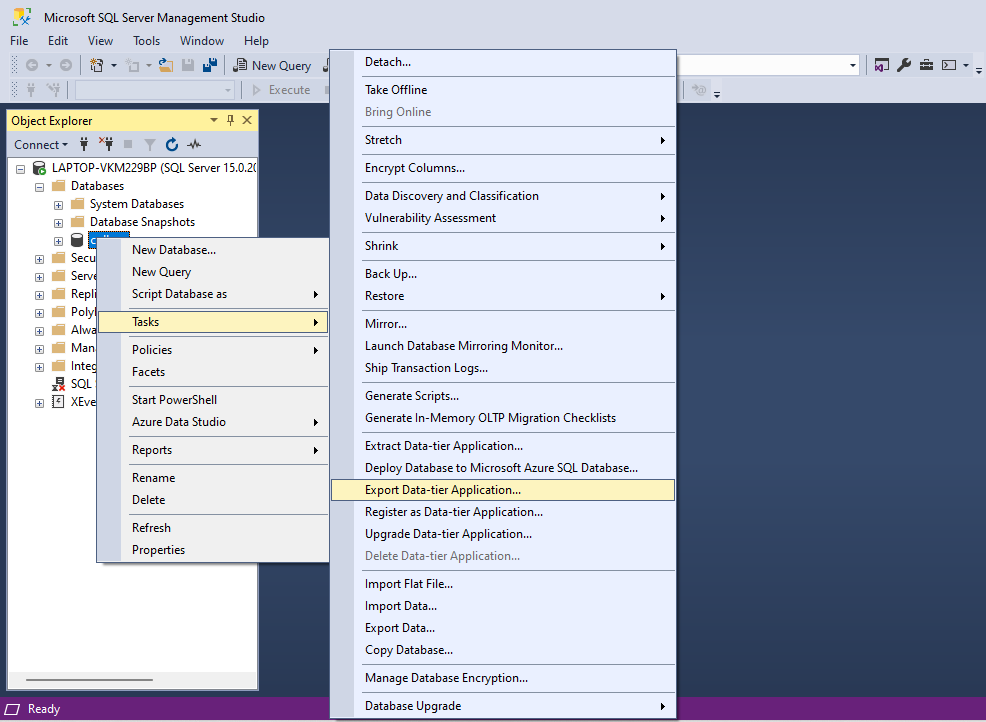
Task: Click the Open File folder icon
Action: pyautogui.click(x=165, y=65)
